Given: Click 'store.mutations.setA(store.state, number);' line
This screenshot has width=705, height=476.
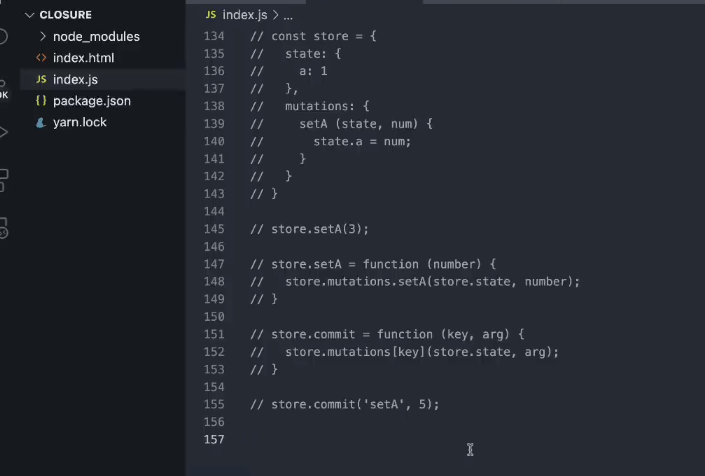Looking at the screenshot, I should pos(415,281).
